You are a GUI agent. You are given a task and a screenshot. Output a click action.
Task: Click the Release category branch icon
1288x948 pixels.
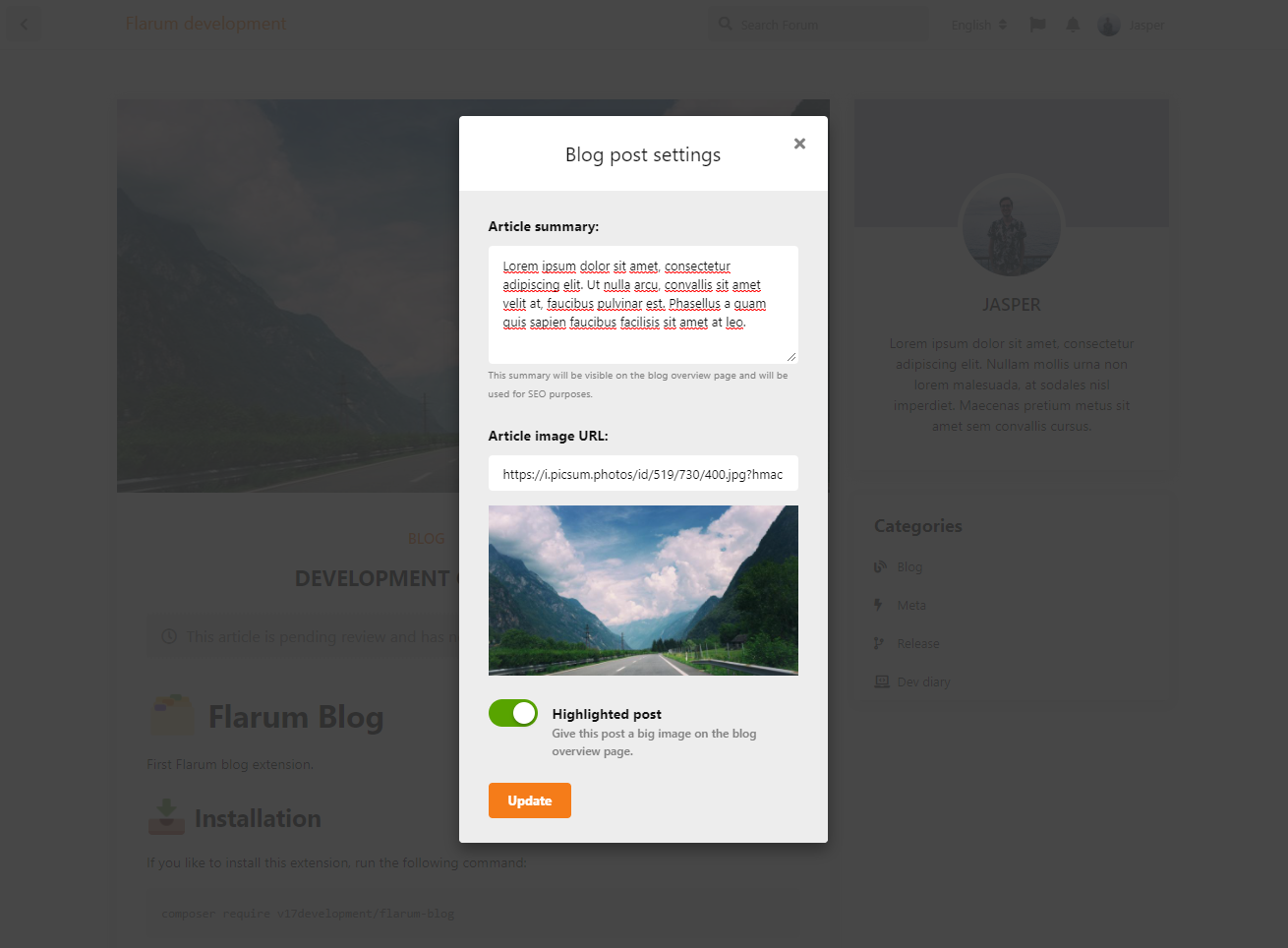pyautogui.click(x=879, y=643)
